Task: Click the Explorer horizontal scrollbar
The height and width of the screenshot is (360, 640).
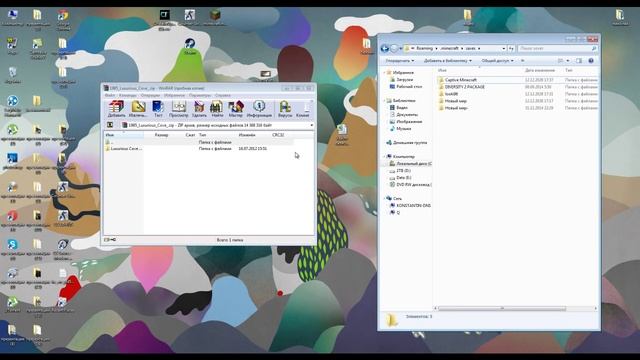Action: click(x=502, y=308)
